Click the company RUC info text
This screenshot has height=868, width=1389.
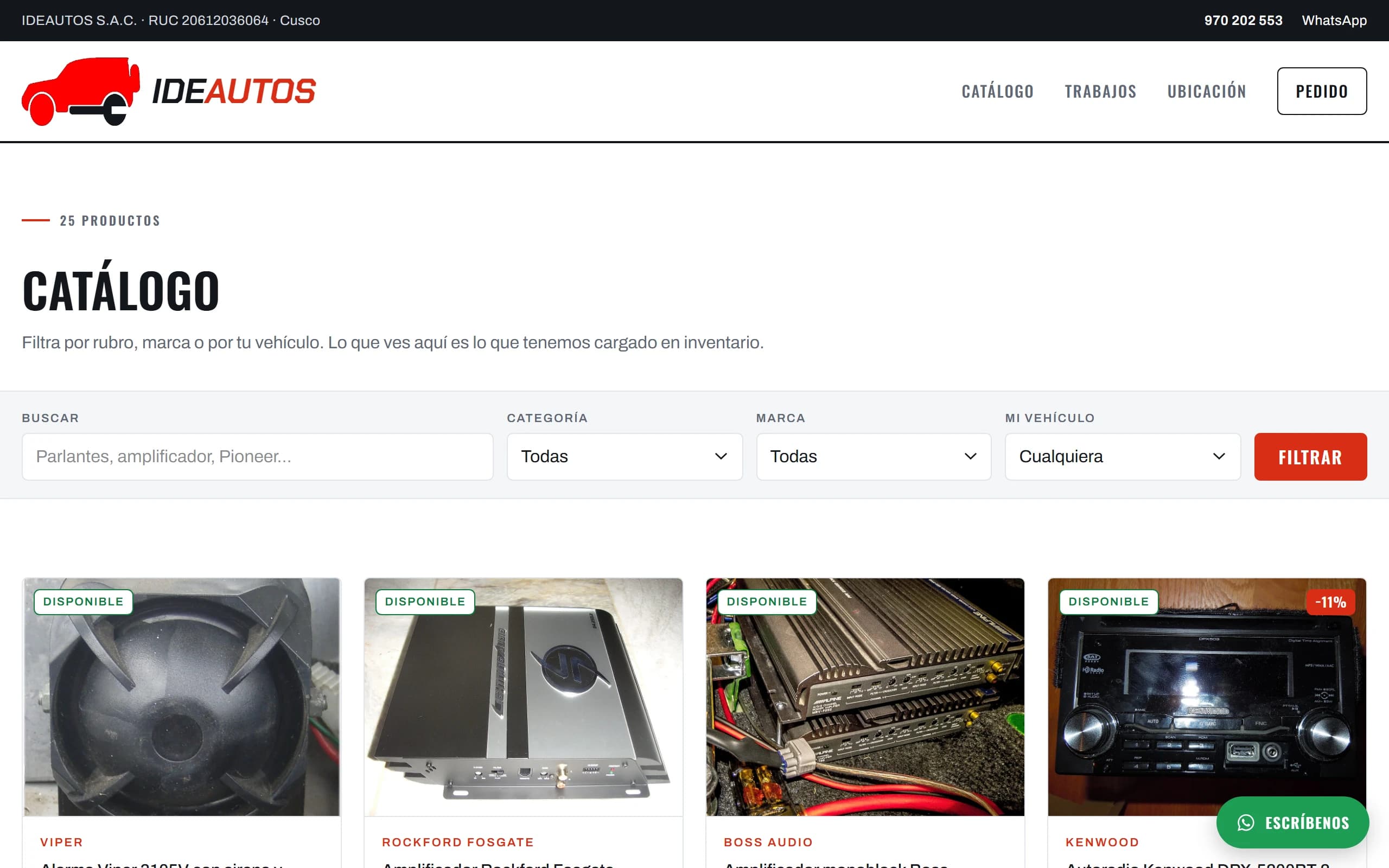tap(171, 21)
